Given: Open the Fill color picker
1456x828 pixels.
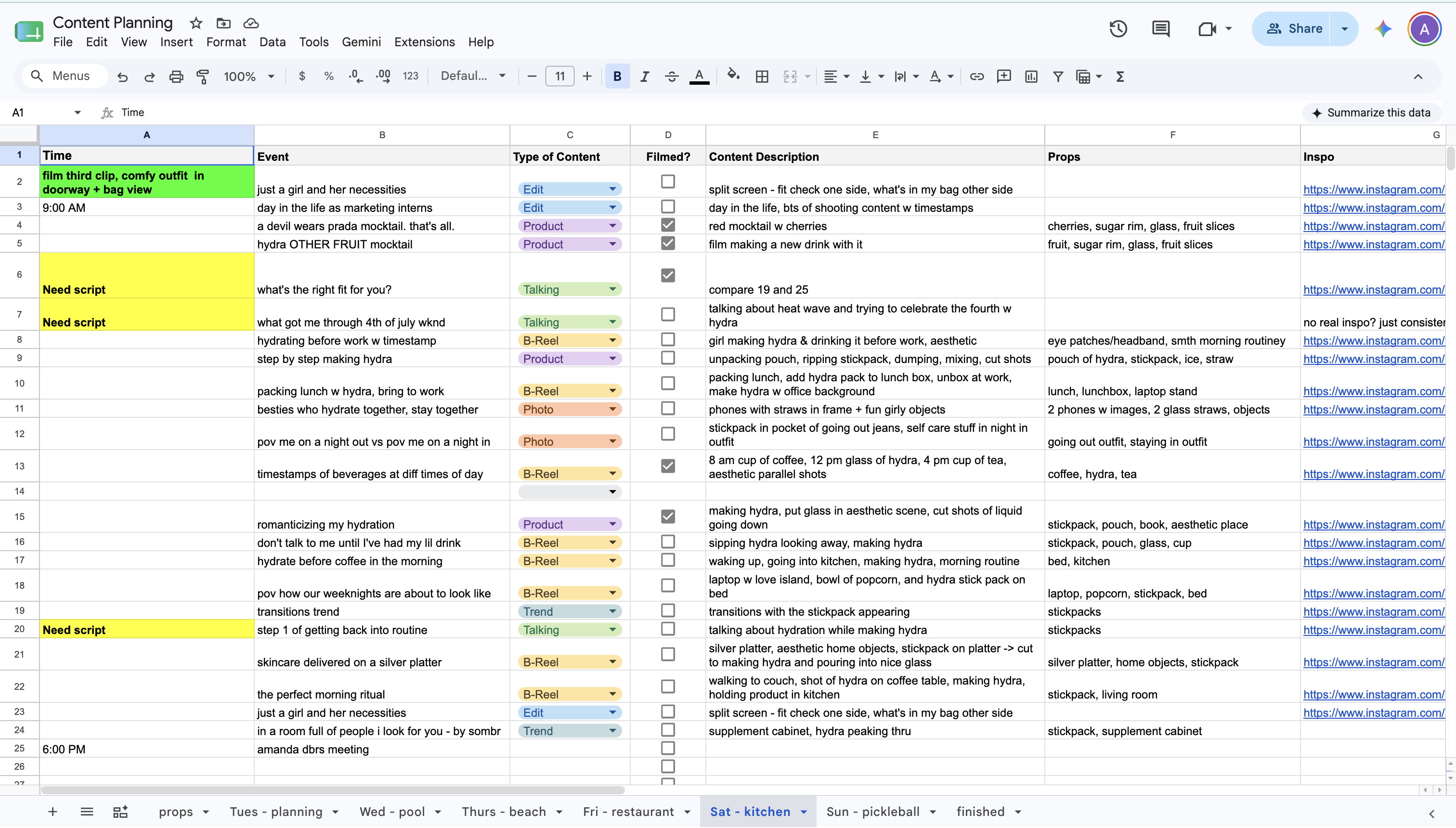Looking at the screenshot, I should [734, 76].
